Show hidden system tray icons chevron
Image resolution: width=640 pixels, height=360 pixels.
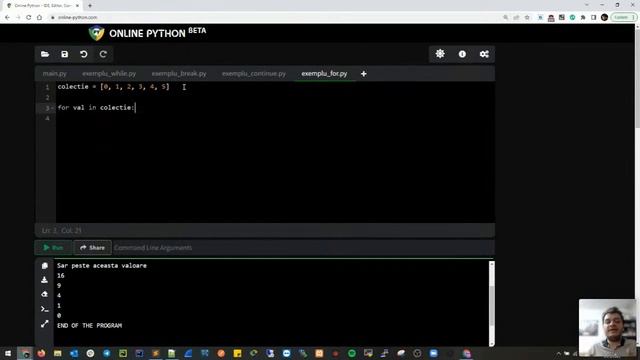558,353
